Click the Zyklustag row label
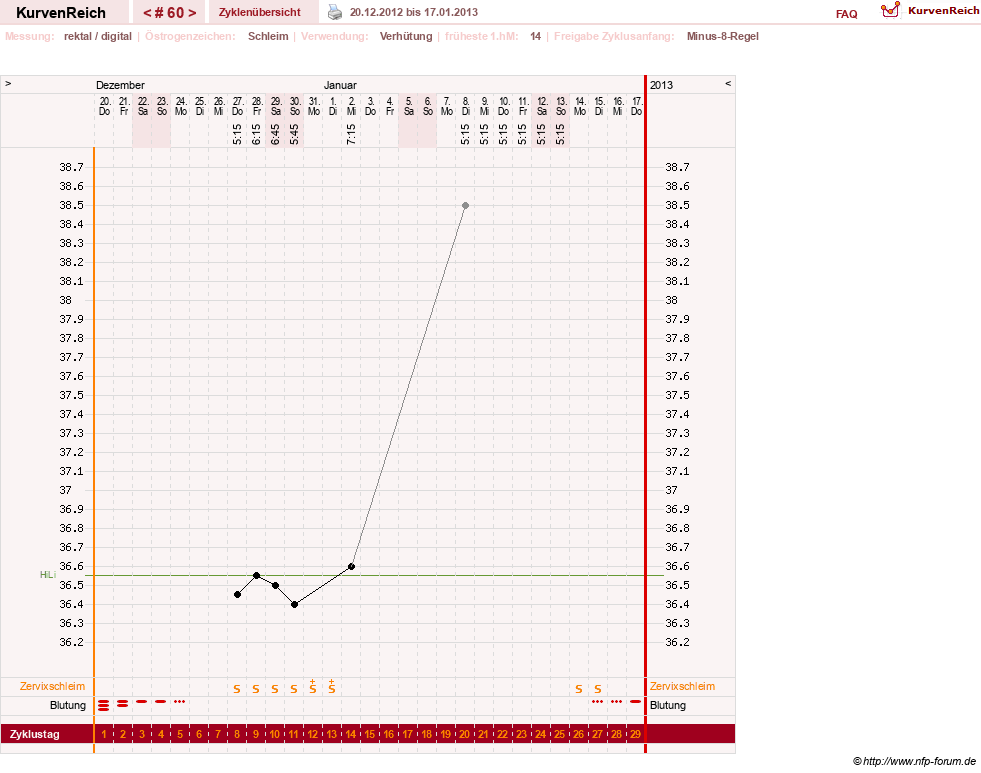Image resolution: width=981 pixels, height=773 pixels. point(34,734)
